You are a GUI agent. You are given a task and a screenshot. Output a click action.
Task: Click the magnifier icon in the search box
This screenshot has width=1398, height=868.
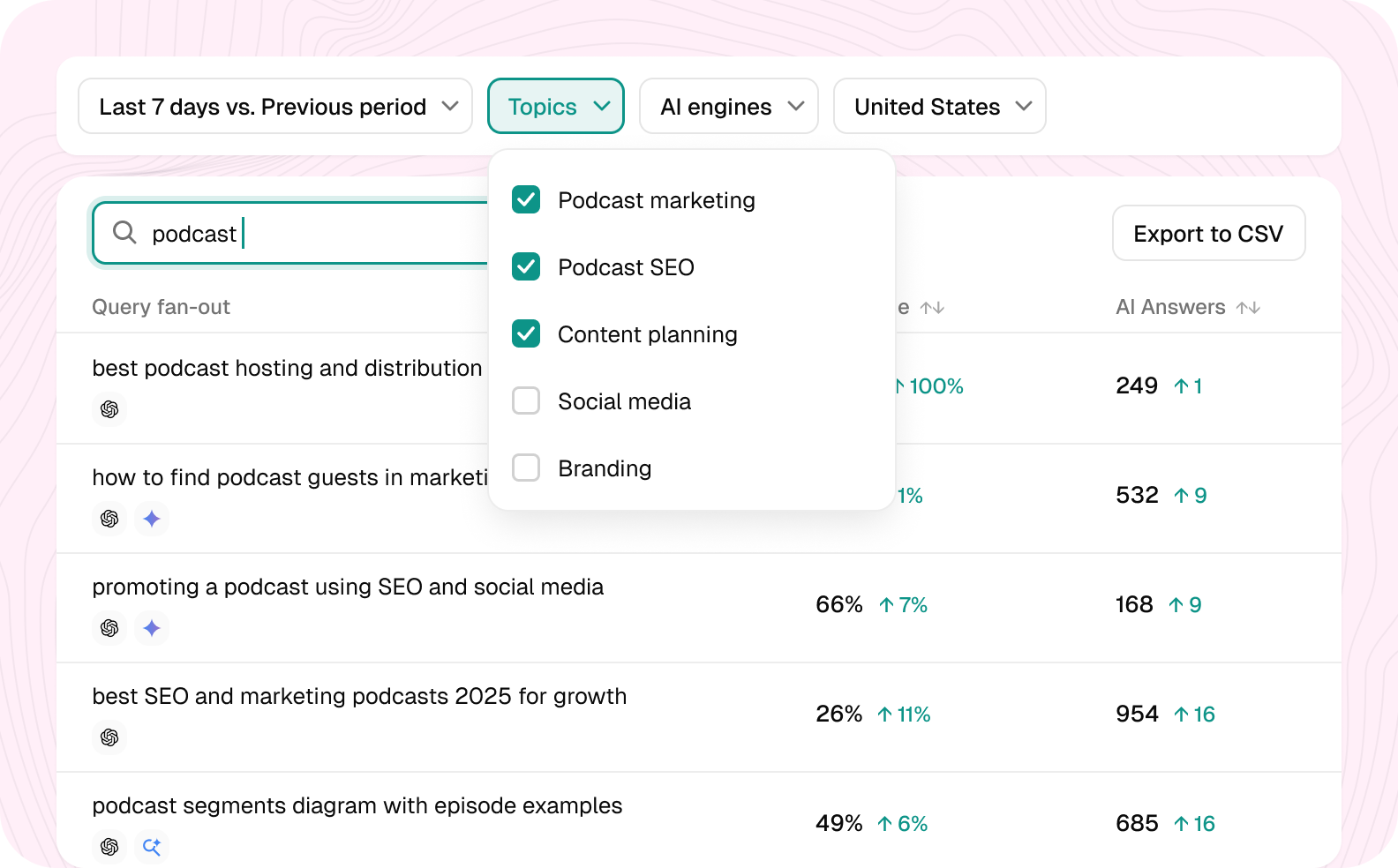(x=124, y=232)
